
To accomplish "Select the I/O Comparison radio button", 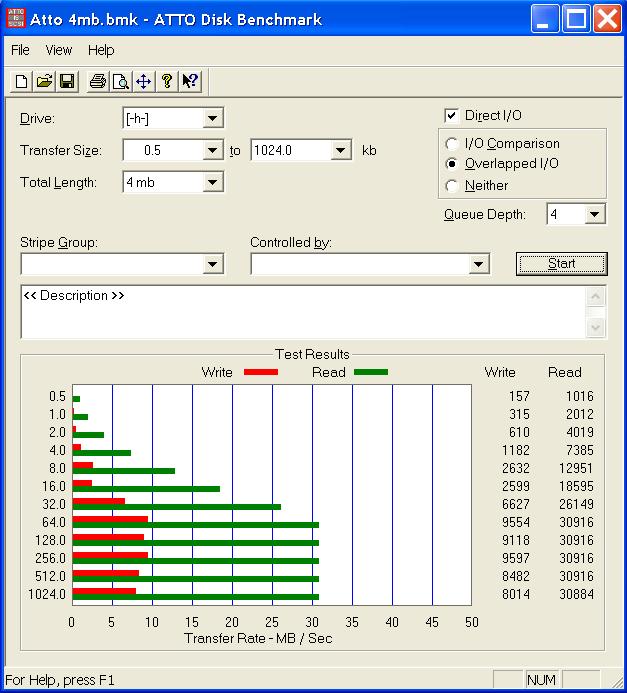I will click(x=451, y=144).
